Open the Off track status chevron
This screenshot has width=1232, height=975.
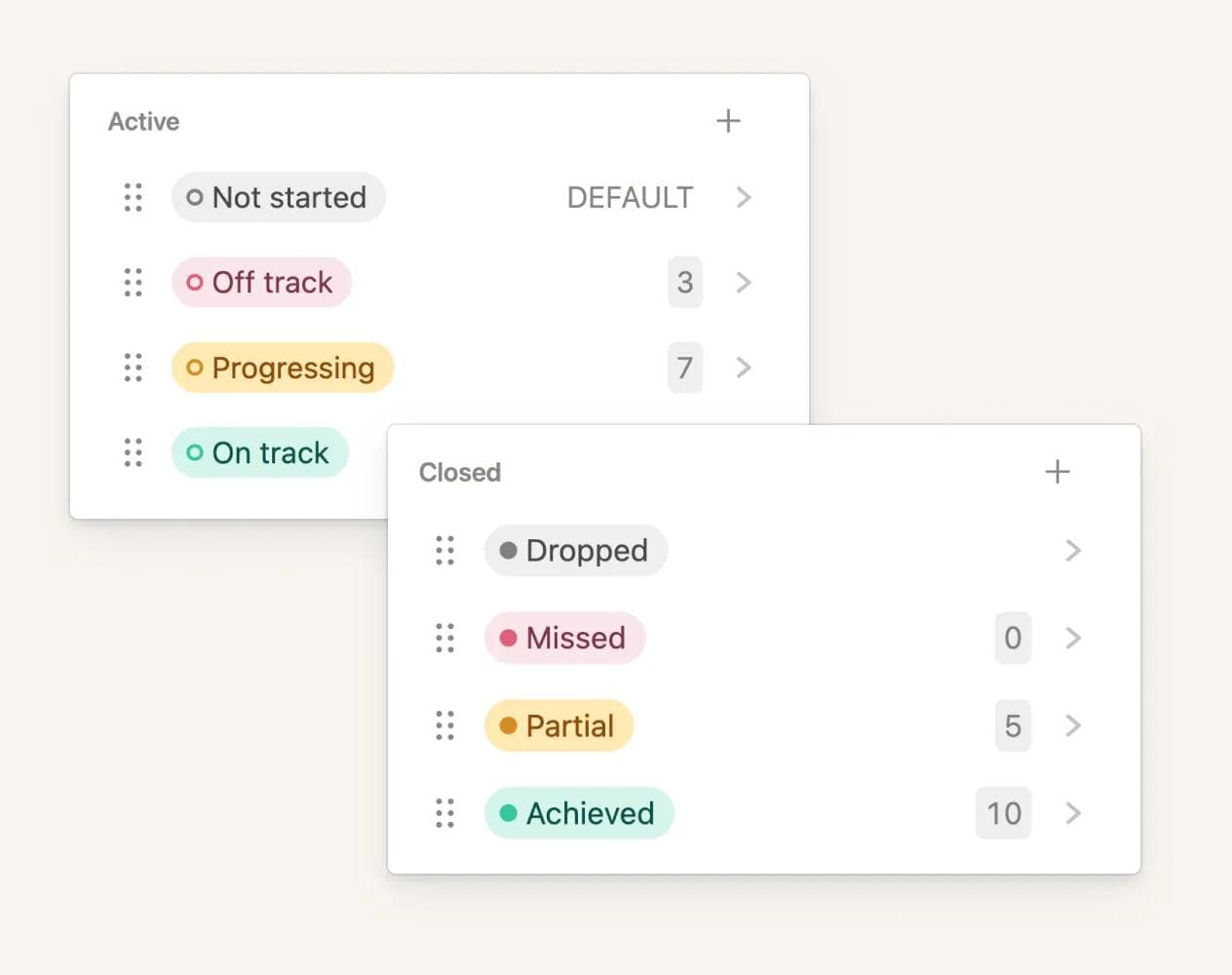coord(744,283)
